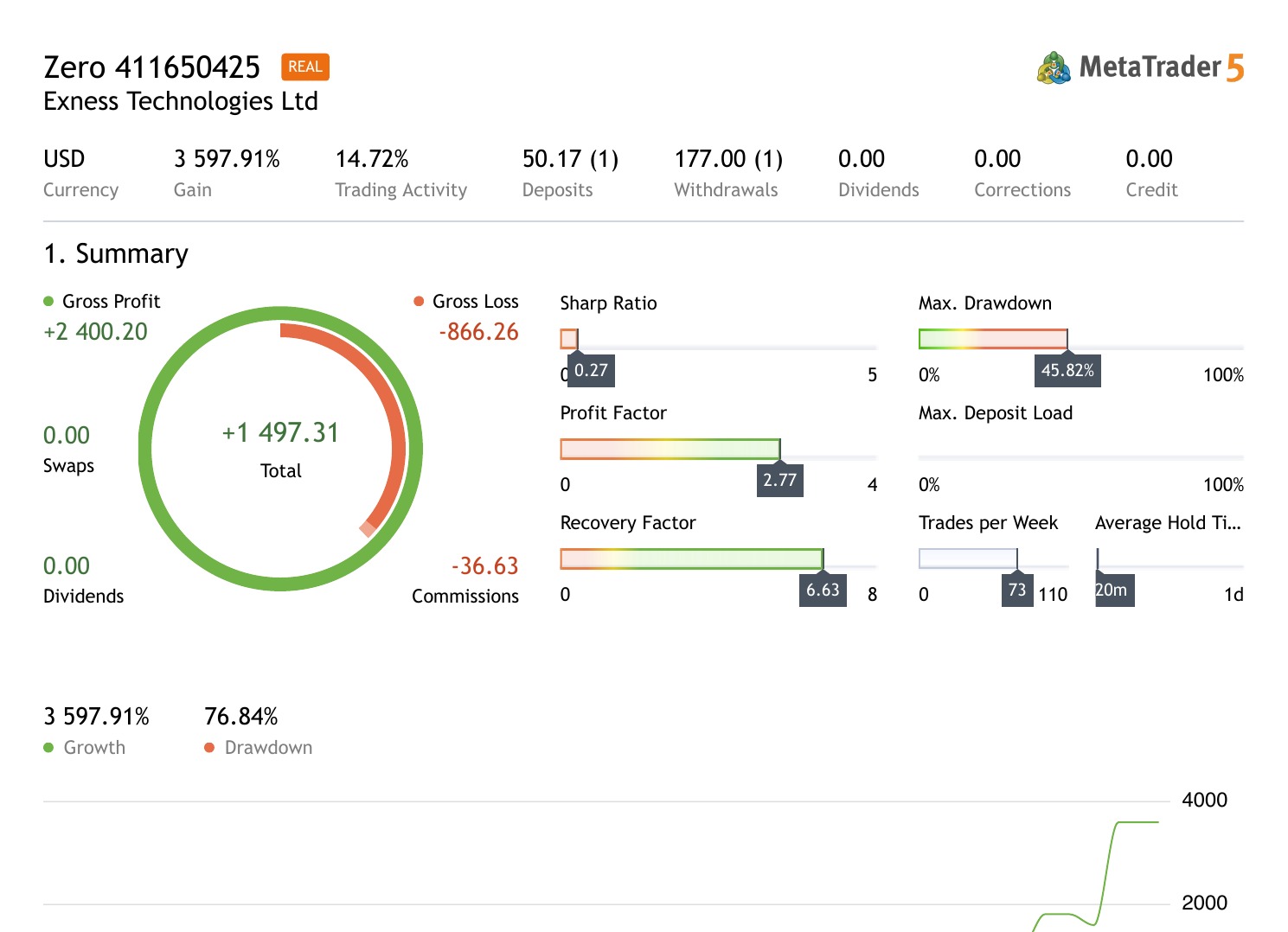
Task: Click the 1. Summary section heading
Action: 116,254
